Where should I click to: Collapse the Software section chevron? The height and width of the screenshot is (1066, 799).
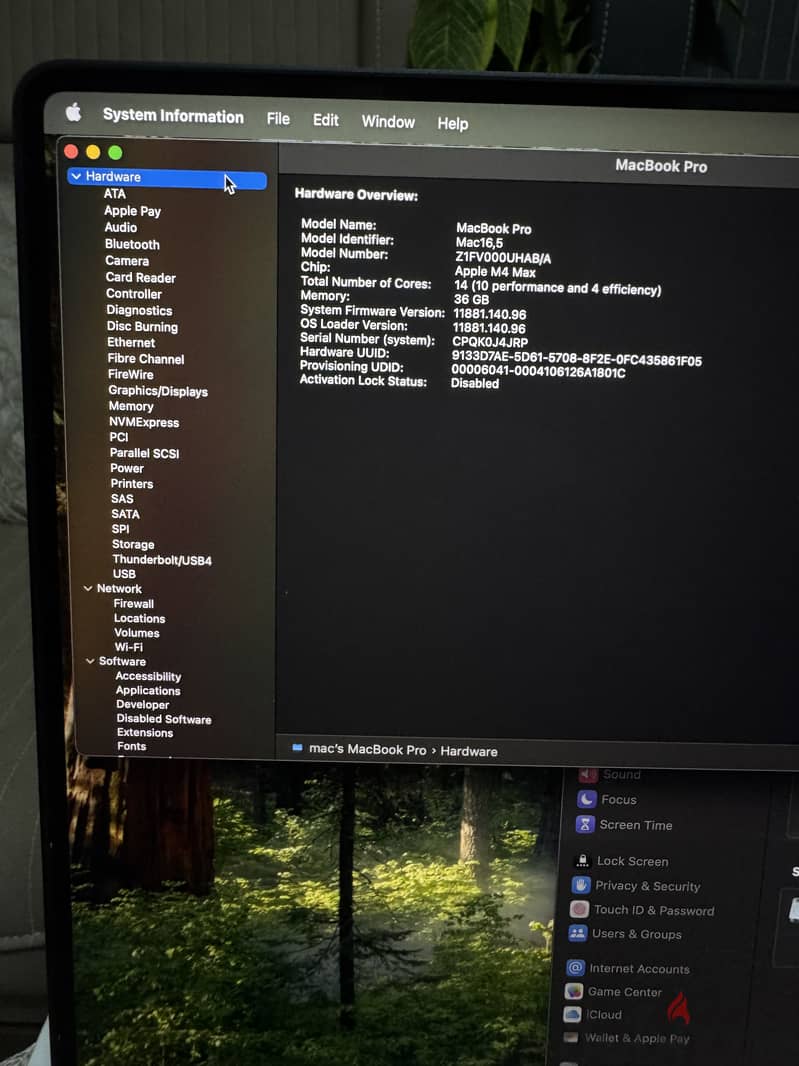[x=90, y=661]
